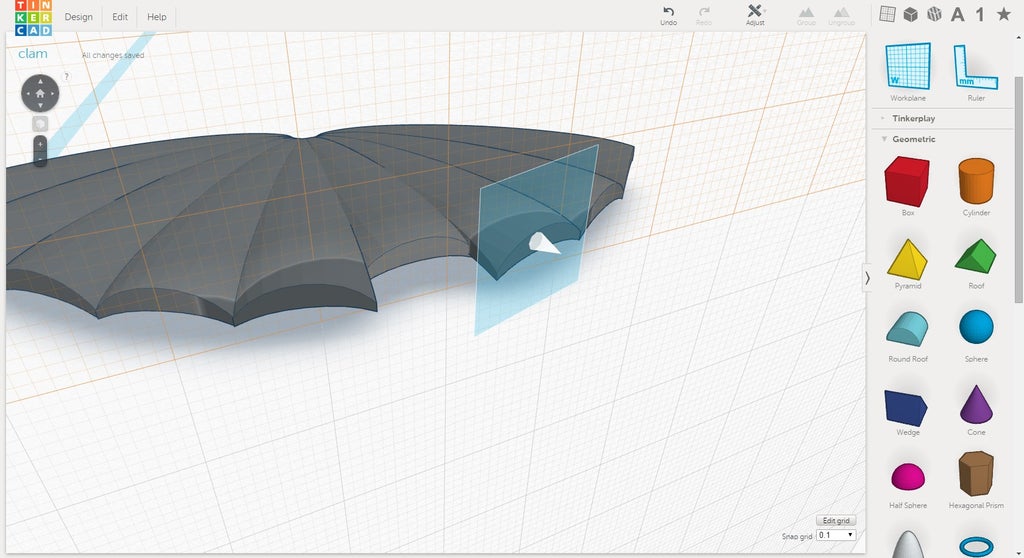Select the Workplane helper tool
The height and width of the screenshot is (558, 1024).
908,71
